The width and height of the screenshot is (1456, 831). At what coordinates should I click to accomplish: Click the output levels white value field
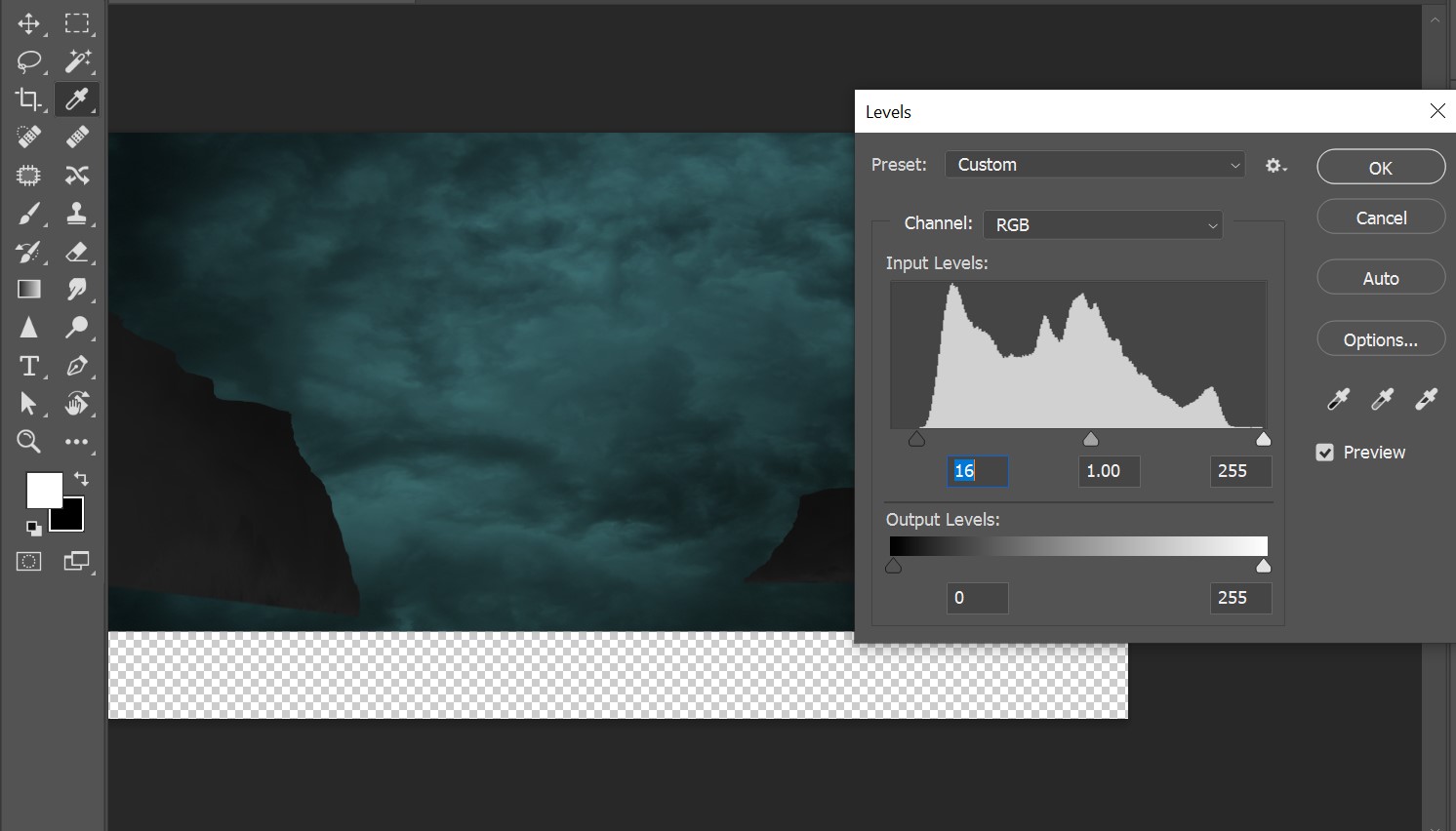[1240, 598]
